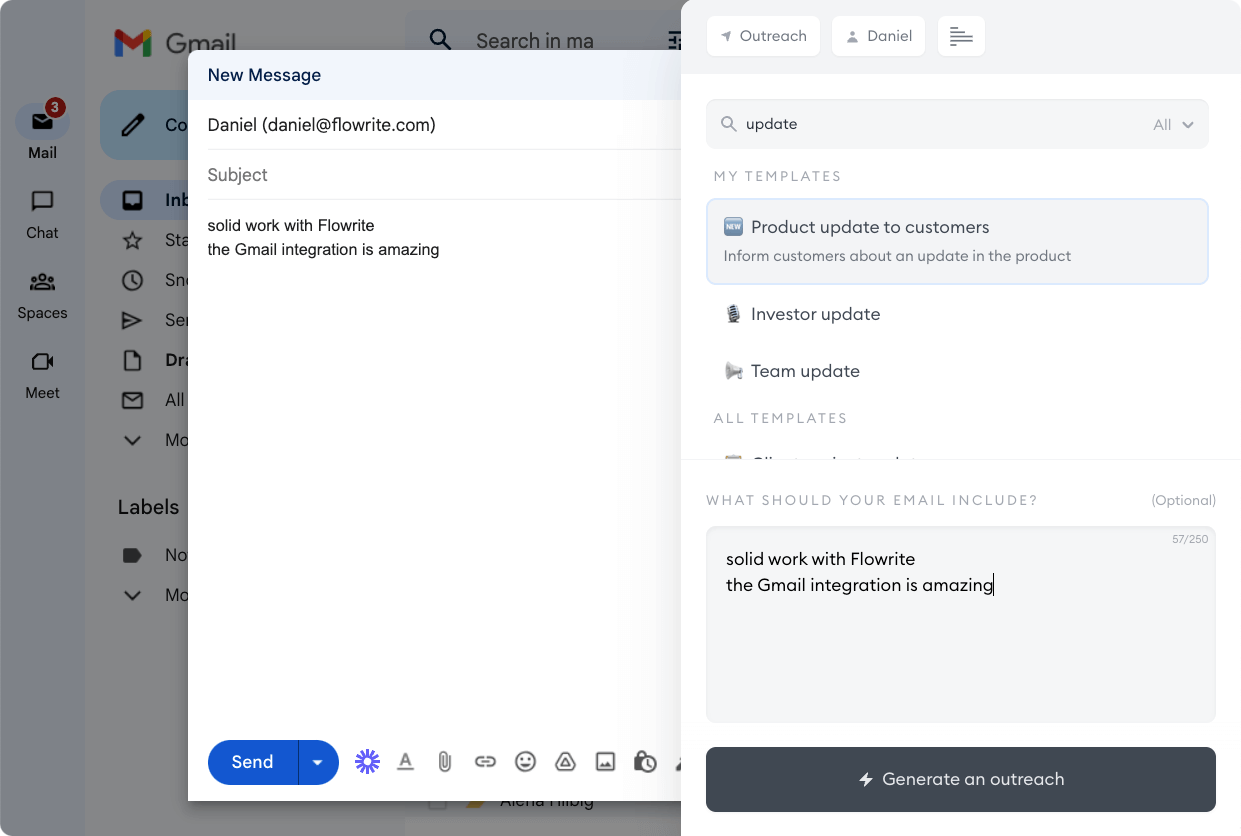Click the compose pencil icon
This screenshot has height=836, width=1241.
tap(133, 125)
